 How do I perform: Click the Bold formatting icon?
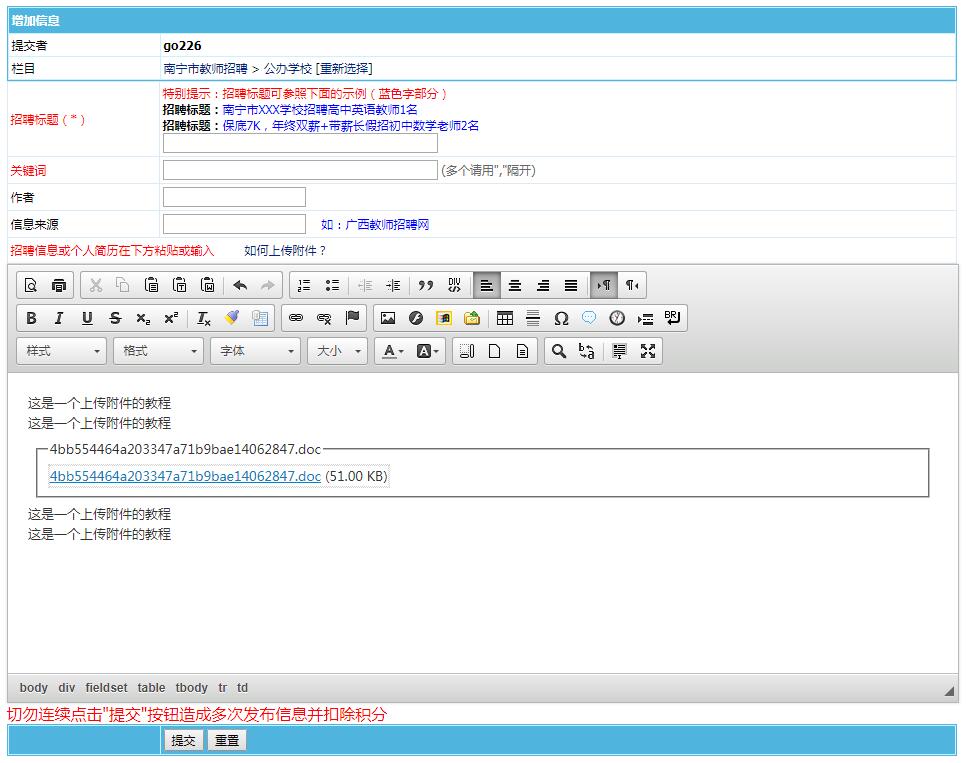[31, 318]
